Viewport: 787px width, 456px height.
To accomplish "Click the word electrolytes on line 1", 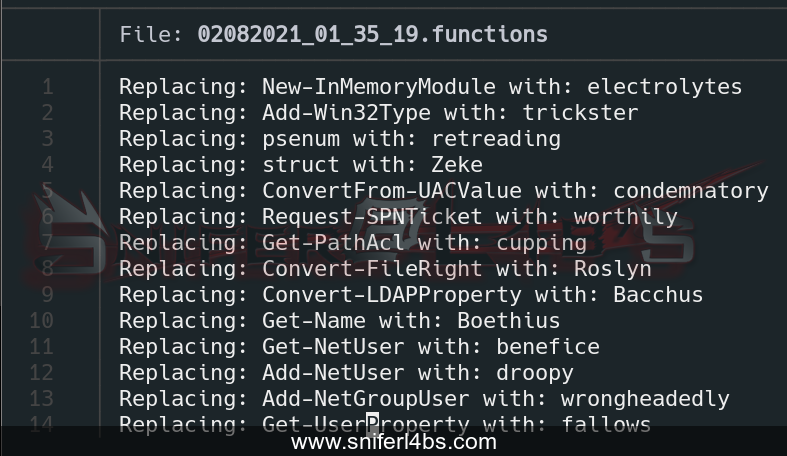I will 665,87.
